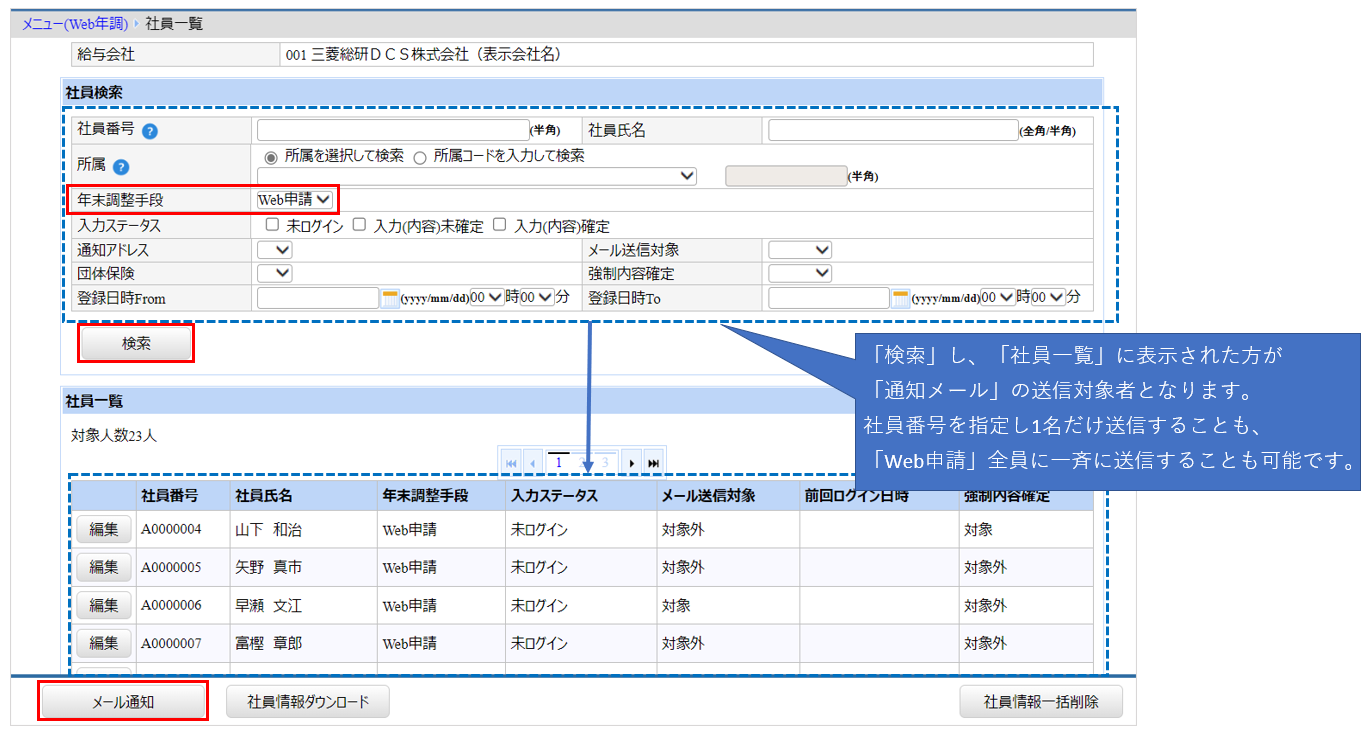Check the 入力(内容)未確定 box
The width and height of the screenshot is (1365, 730).
[359, 226]
